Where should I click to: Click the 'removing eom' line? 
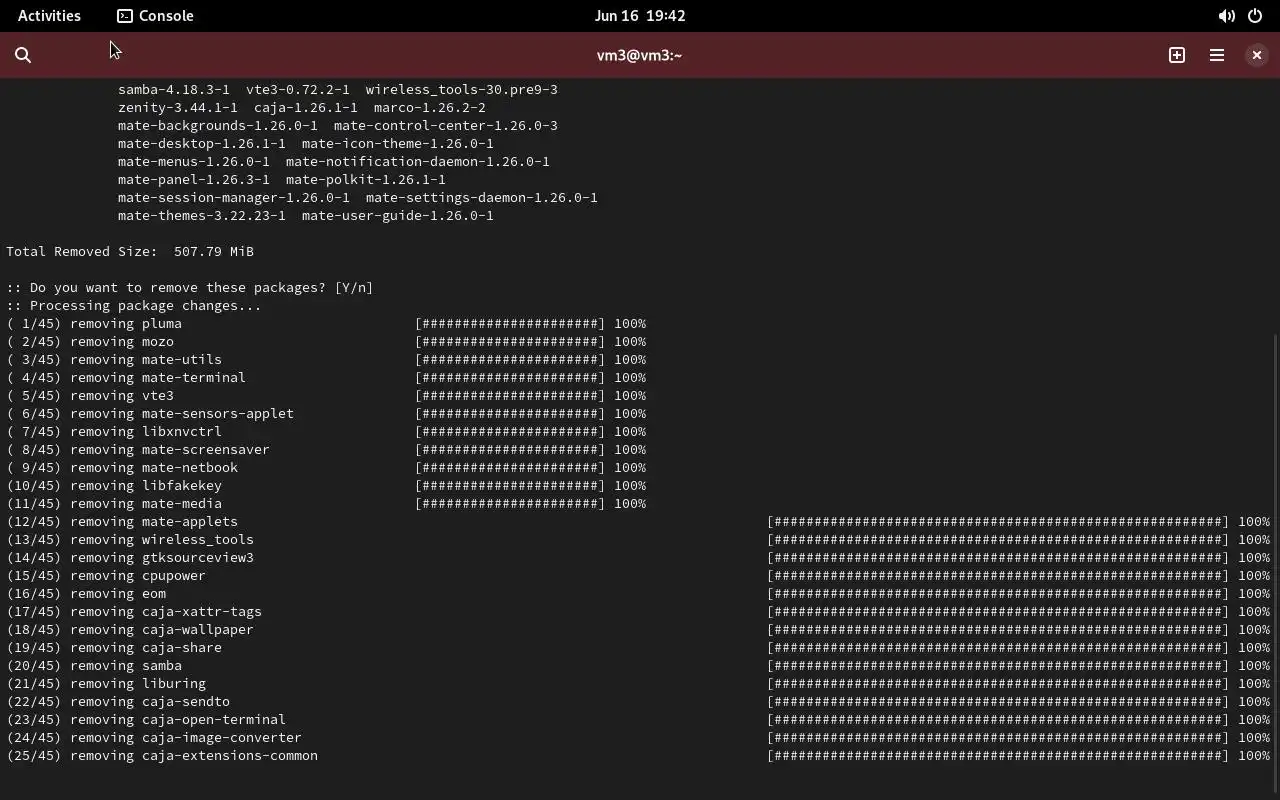click(x=638, y=594)
